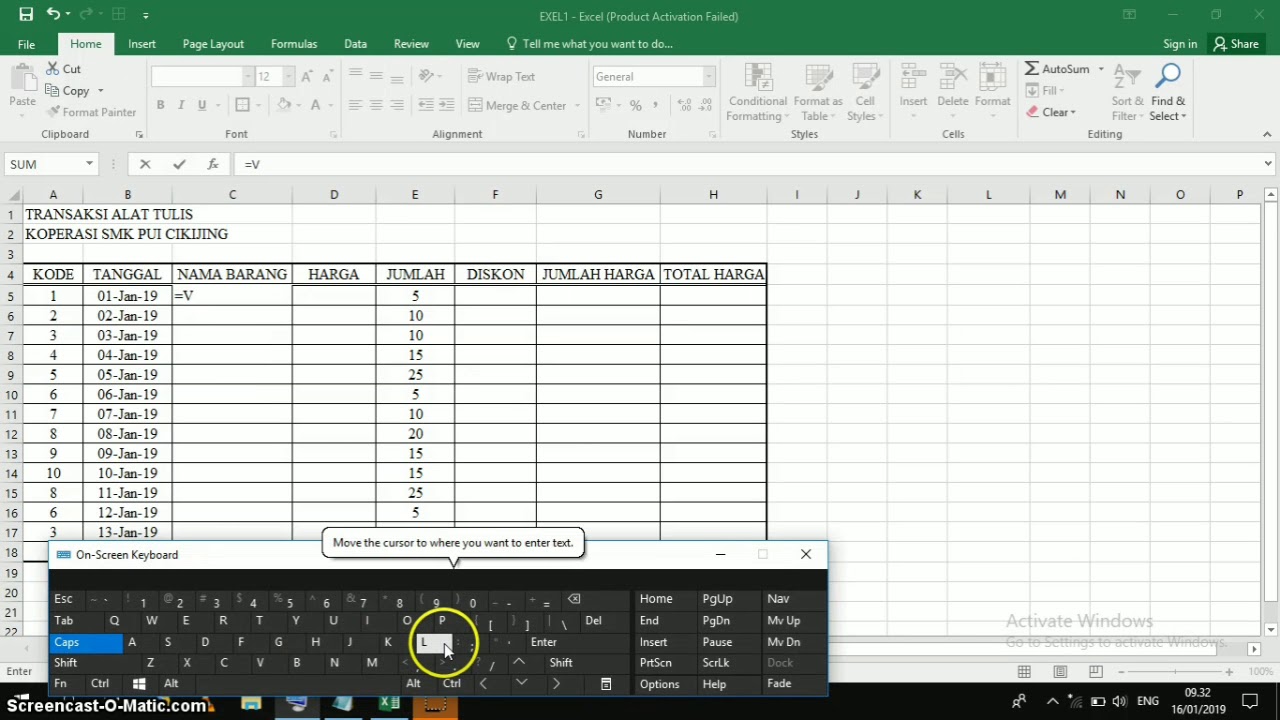Apply the Font Color letter A
This screenshot has width=1280, height=720.
tap(315, 105)
